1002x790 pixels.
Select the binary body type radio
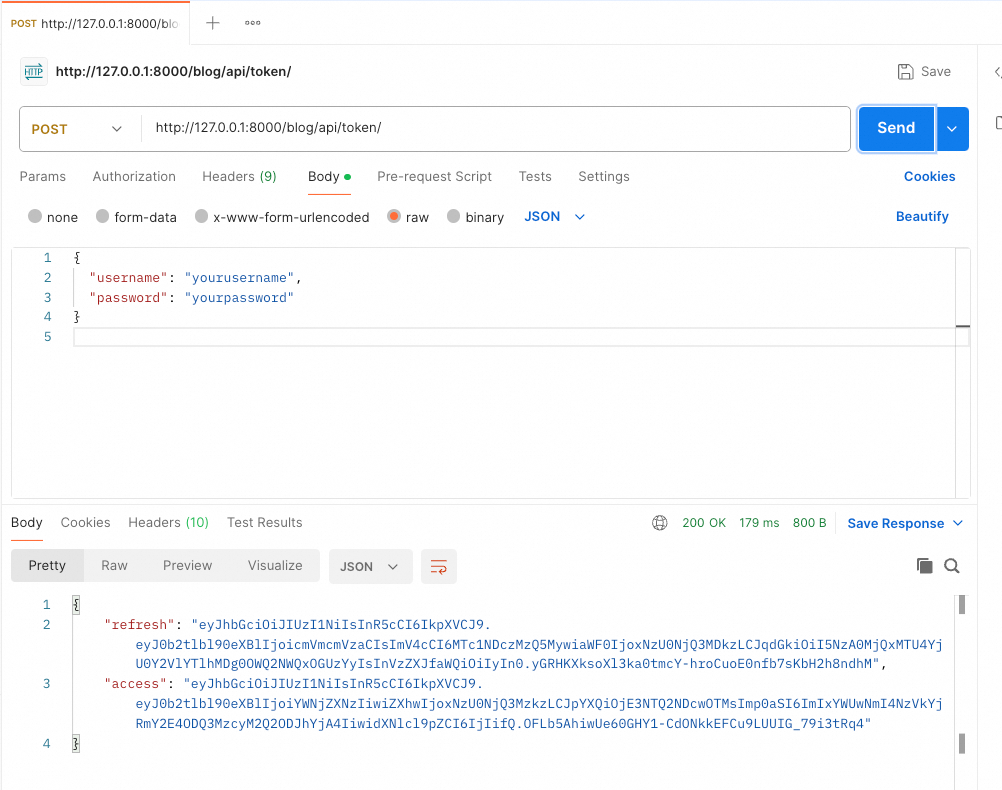tap(453, 217)
